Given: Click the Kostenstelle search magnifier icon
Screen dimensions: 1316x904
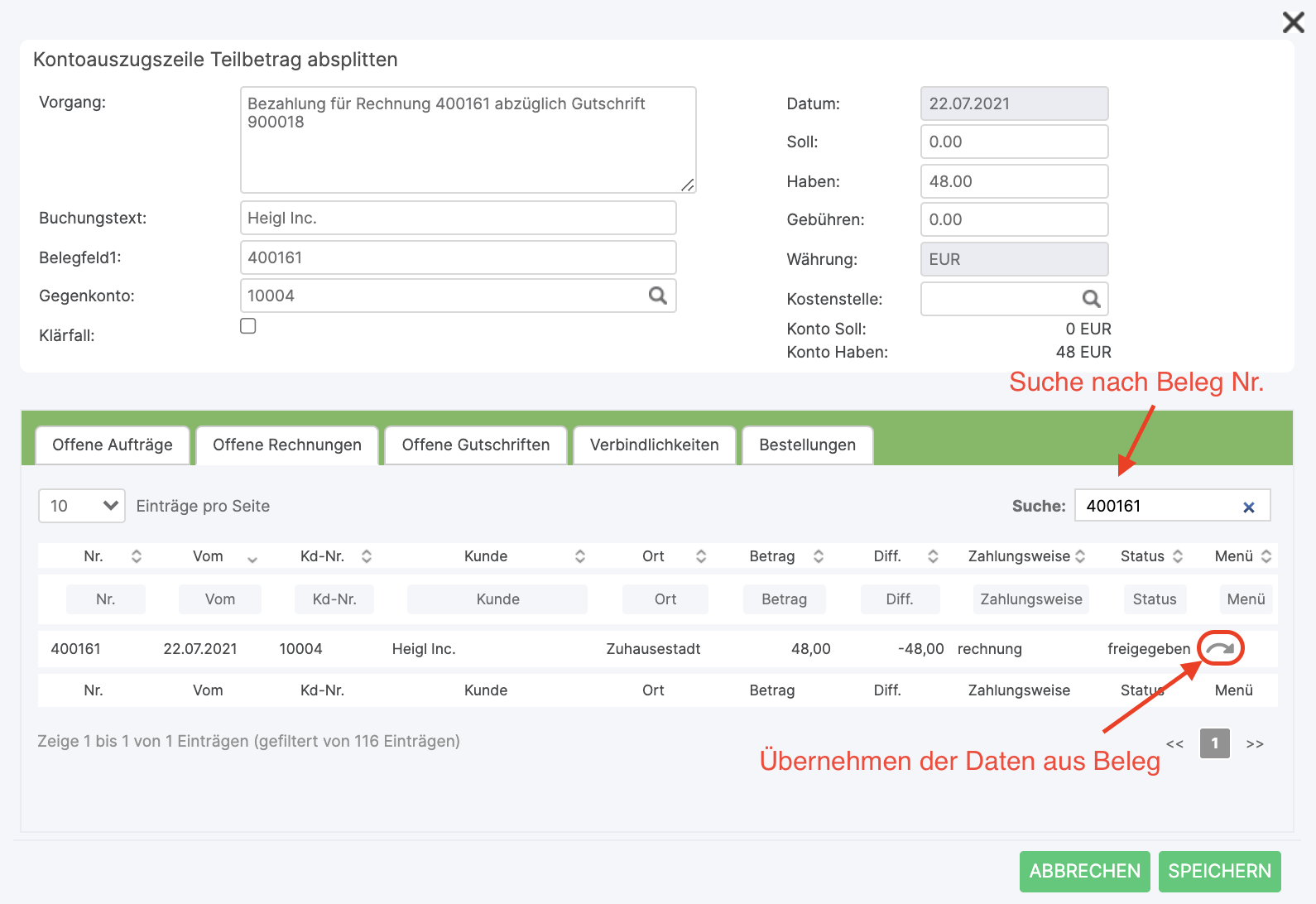Looking at the screenshot, I should coord(1091,299).
